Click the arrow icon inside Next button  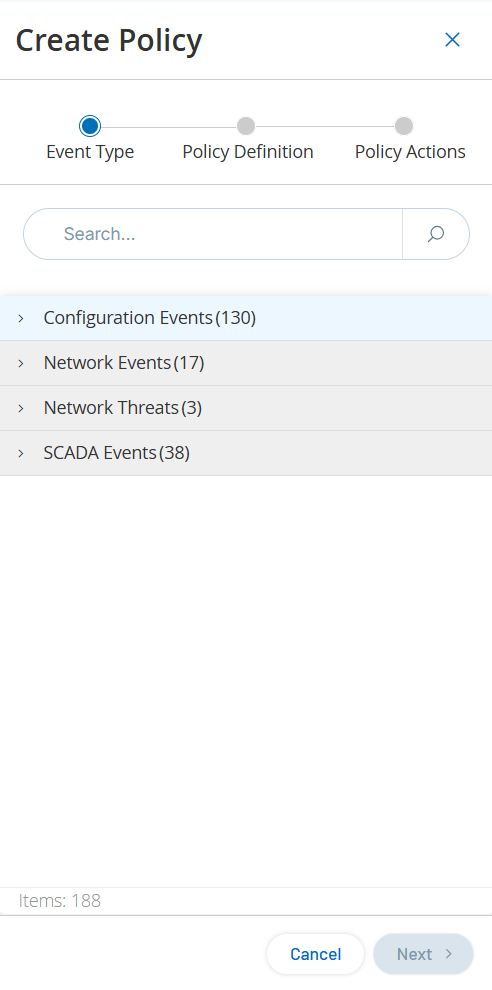coord(449,953)
